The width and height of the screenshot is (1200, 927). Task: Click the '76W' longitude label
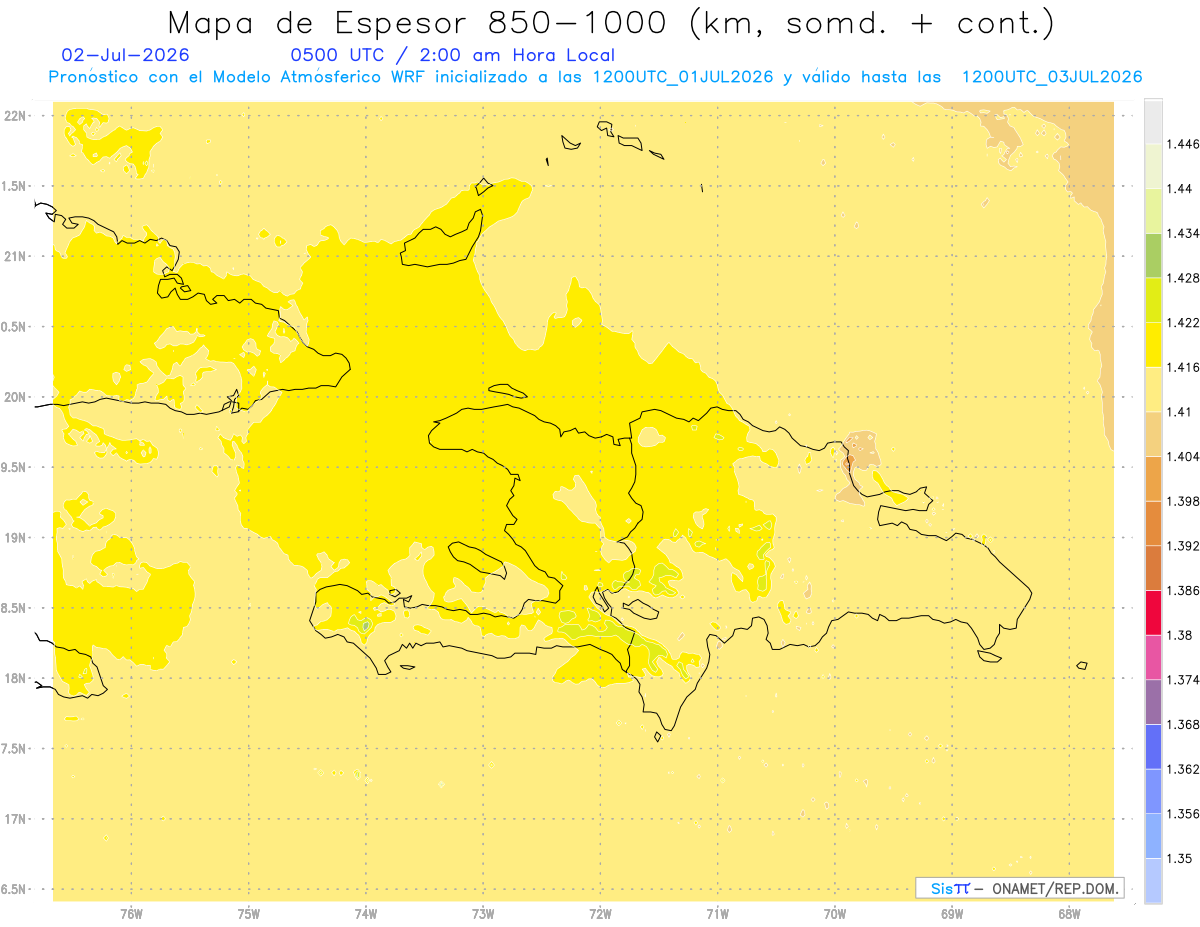[131, 913]
